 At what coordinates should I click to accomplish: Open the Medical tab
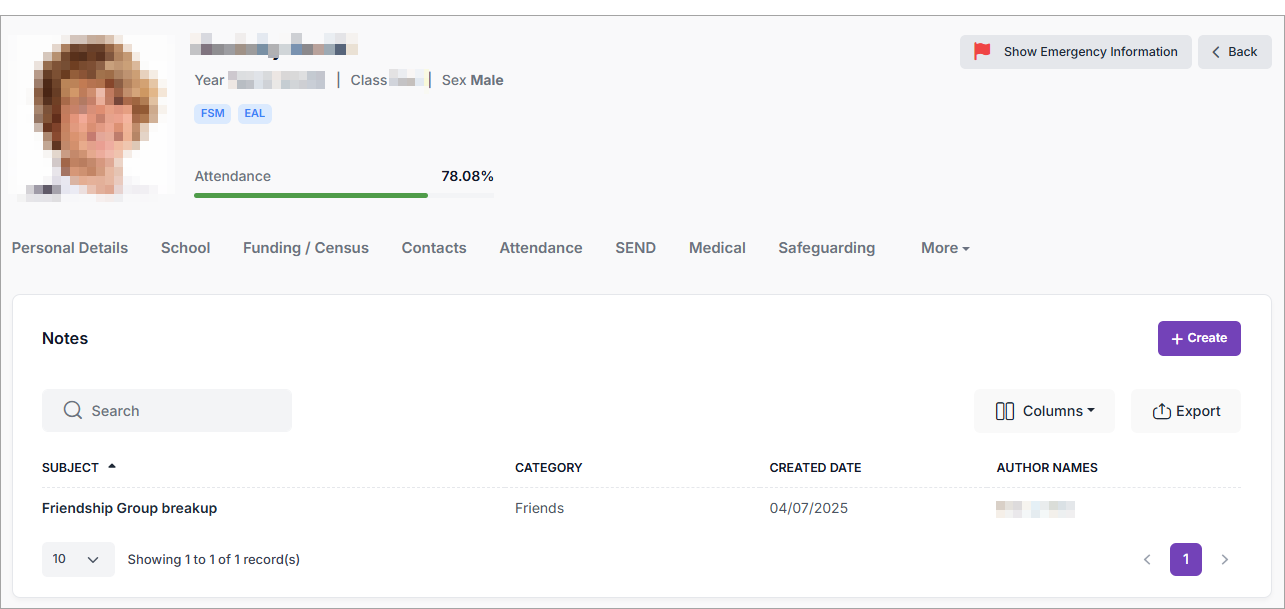tap(717, 248)
